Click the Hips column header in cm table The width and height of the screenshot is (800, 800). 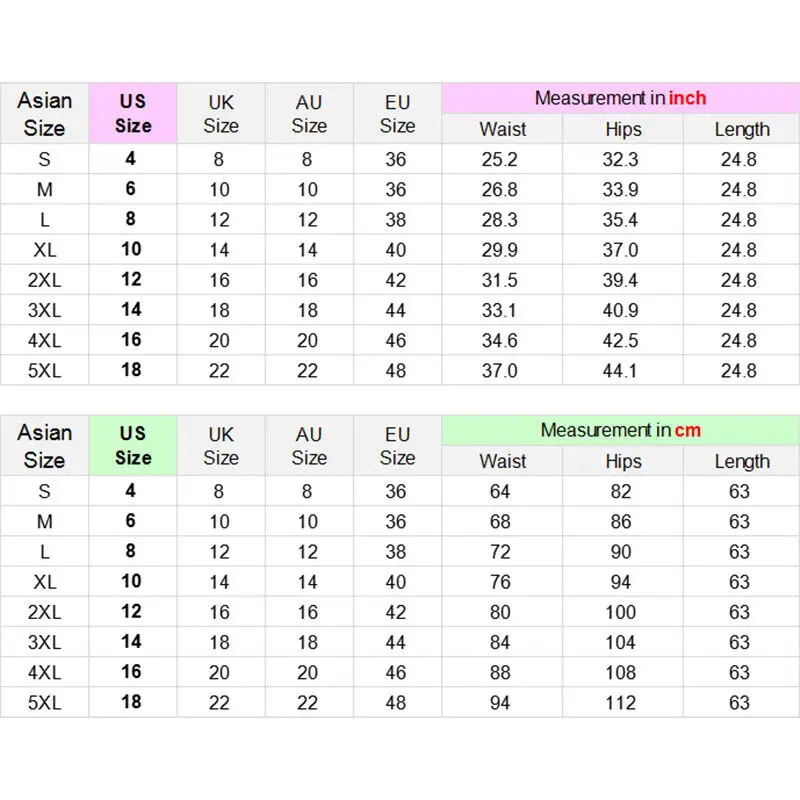tap(623, 461)
